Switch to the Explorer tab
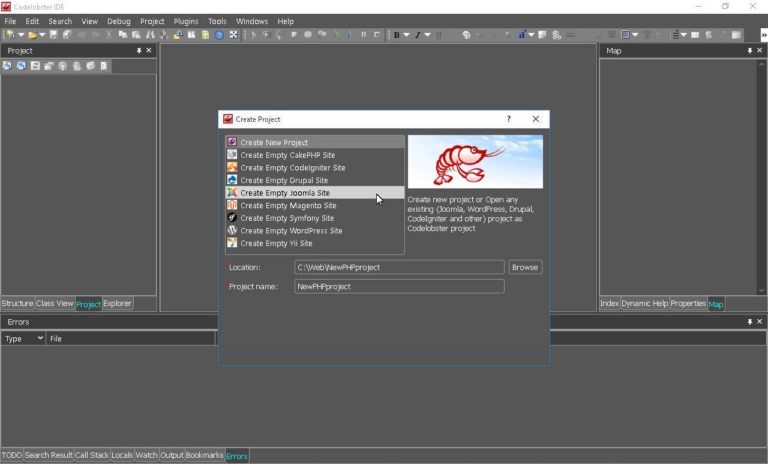The width and height of the screenshot is (768, 464). tap(118, 303)
